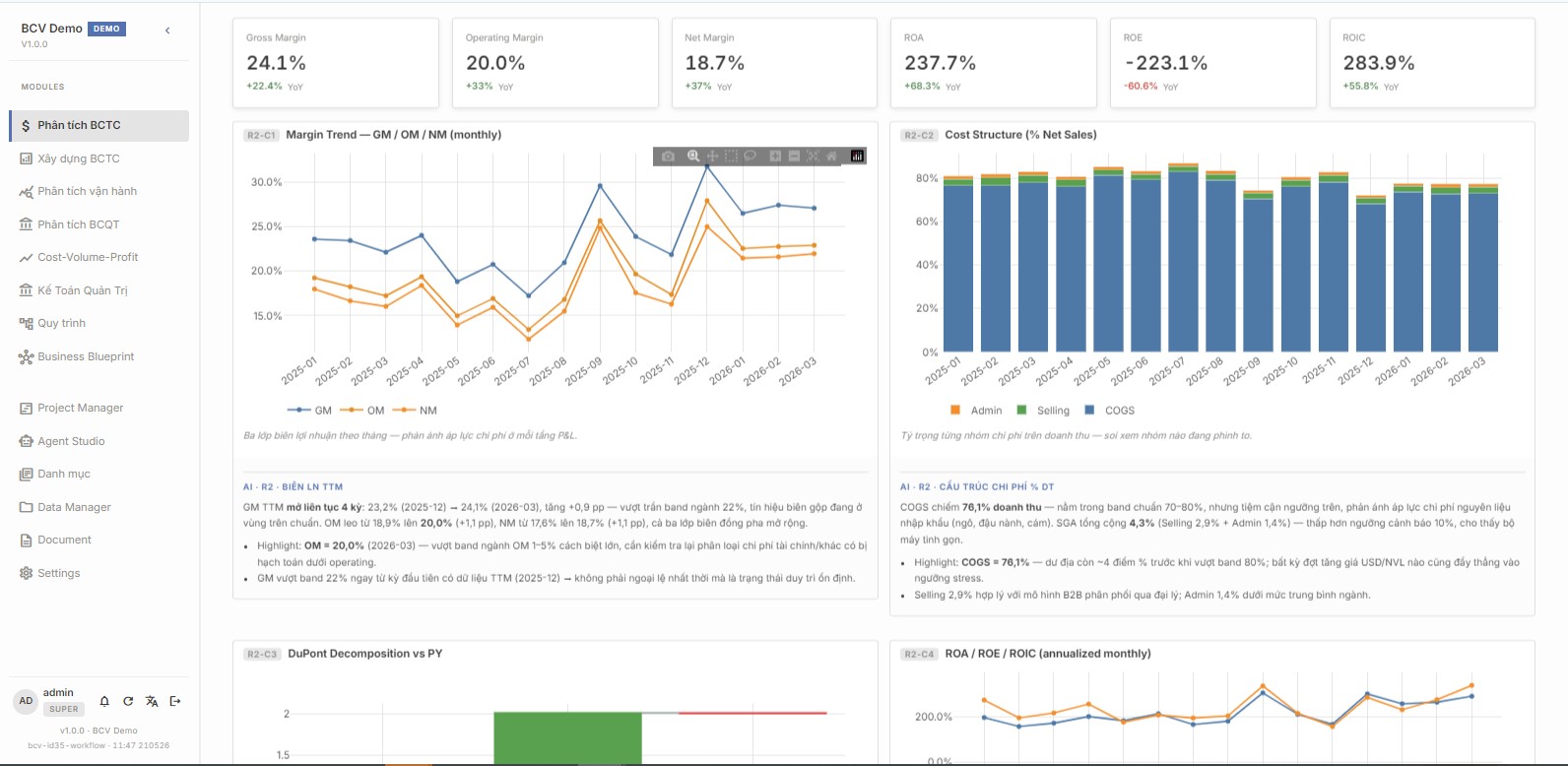The height and width of the screenshot is (766, 1568).
Task: Click autoscale button in chart modebar
Action: [x=813, y=157]
